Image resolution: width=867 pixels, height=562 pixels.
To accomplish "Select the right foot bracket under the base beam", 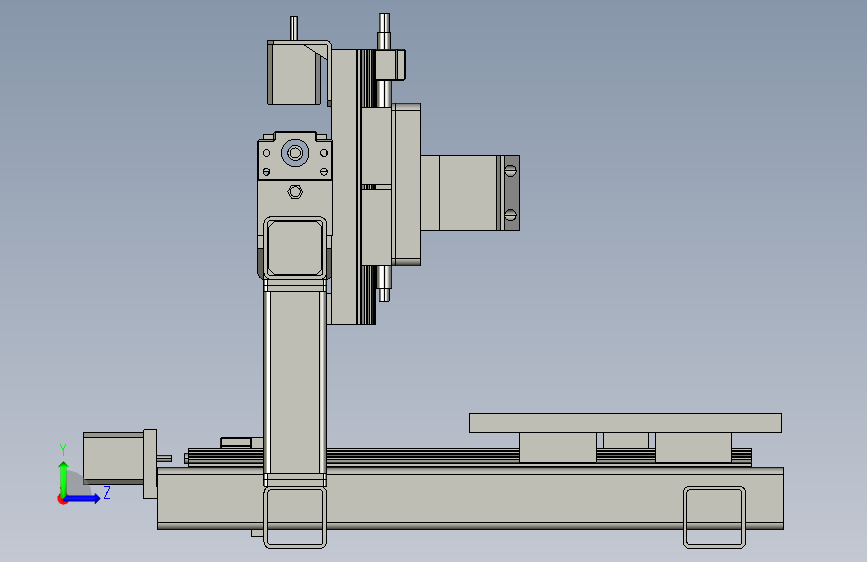I will tap(714, 517).
